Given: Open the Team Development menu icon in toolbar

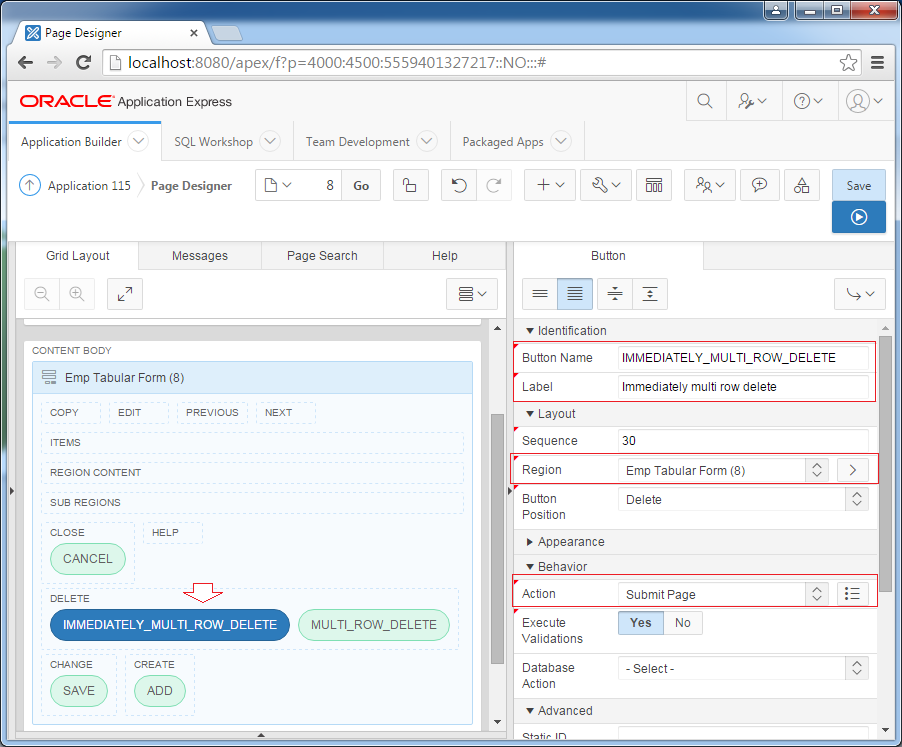Looking at the screenshot, I should [709, 185].
